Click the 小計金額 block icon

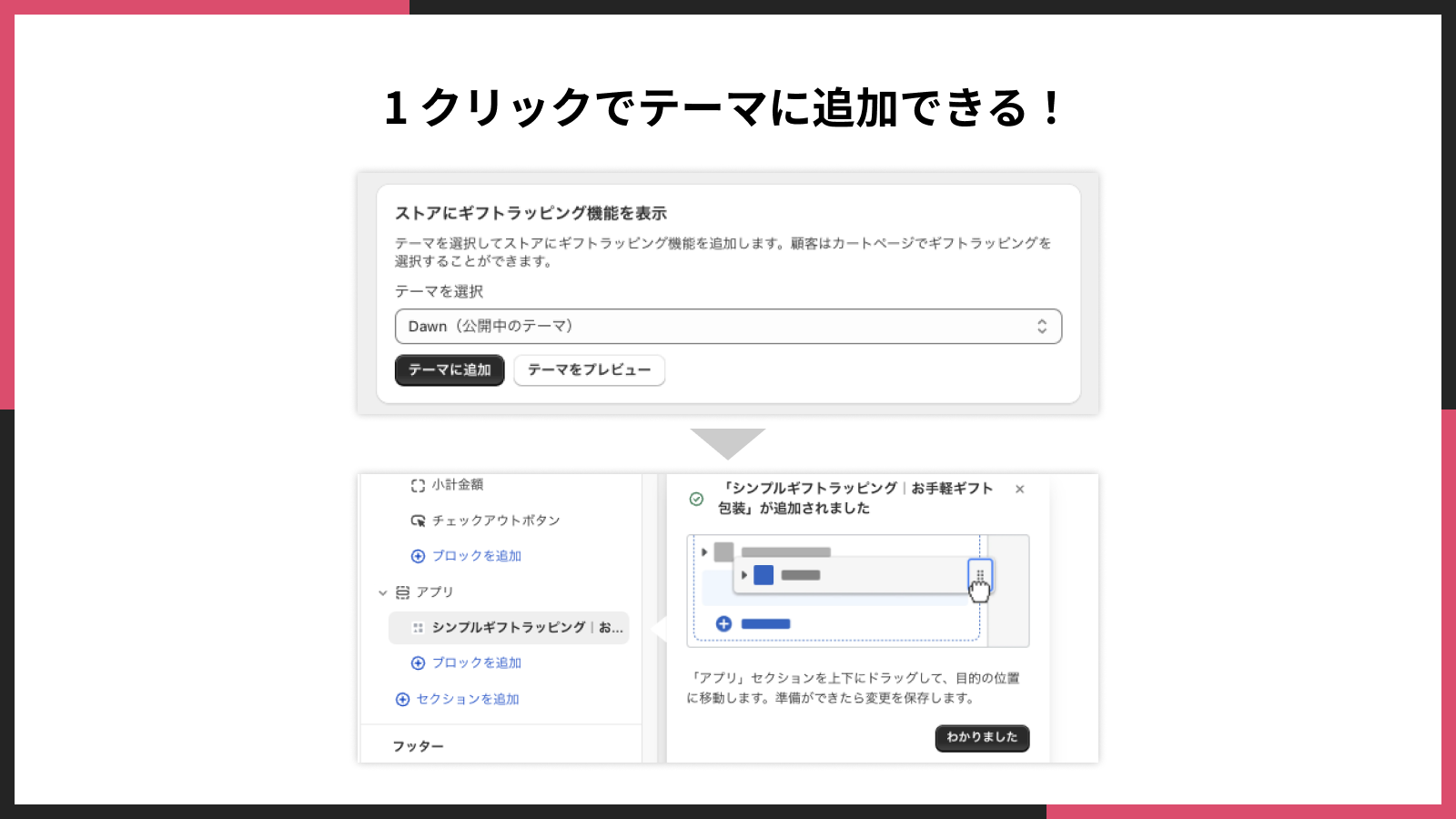click(417, 484)
